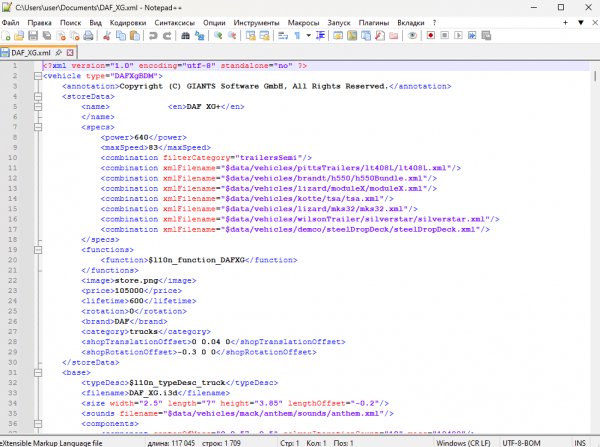Screen dimensions: 600x447
Task: Click the UTF-8-BOM encoding in status bar
Action: 521,443
